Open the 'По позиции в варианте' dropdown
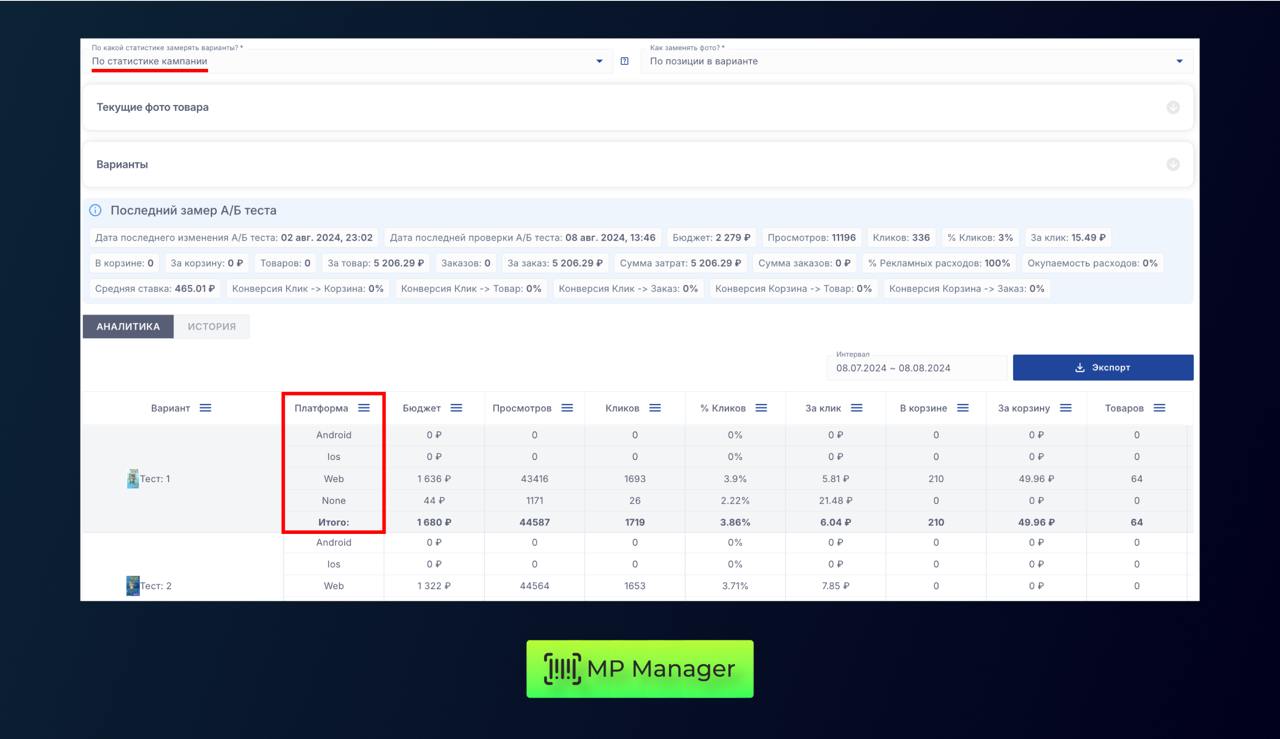Viewport: 1280px width, 739px height. [x=915, y=61]
